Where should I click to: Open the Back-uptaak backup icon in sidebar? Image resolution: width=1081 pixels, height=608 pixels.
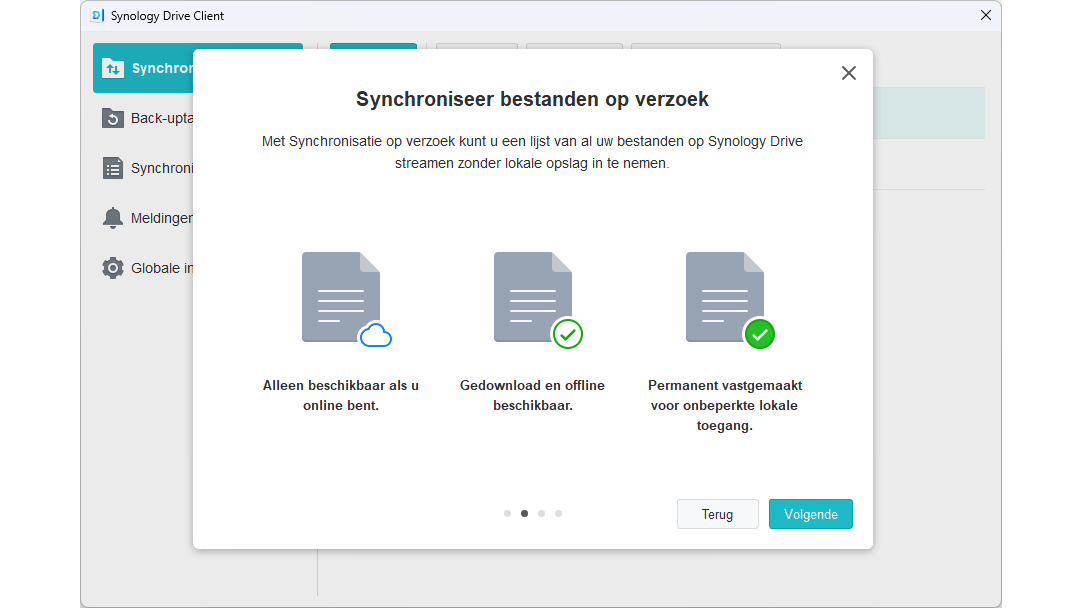click(112, 117)
